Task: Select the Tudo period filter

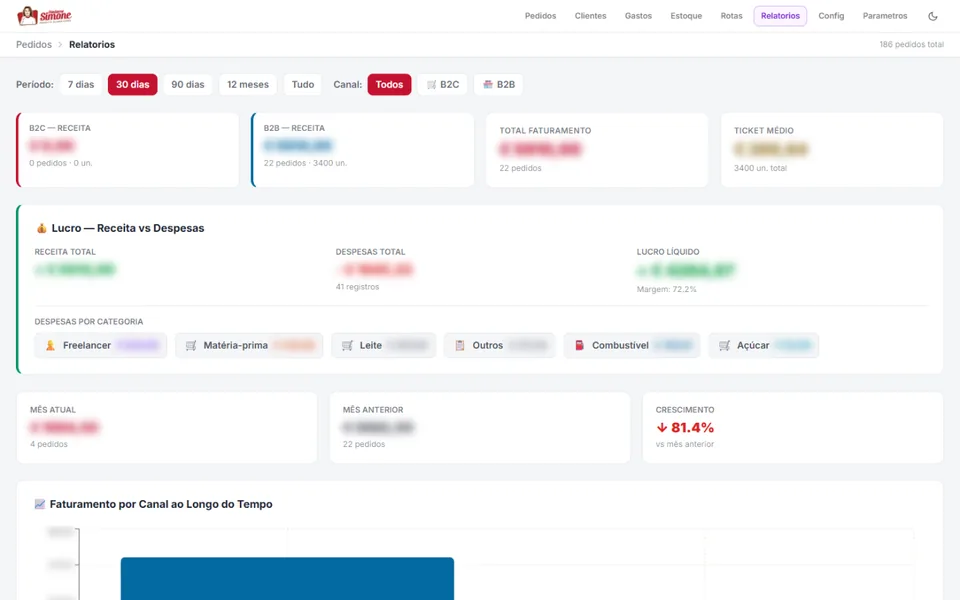Action: coord(303,84)
